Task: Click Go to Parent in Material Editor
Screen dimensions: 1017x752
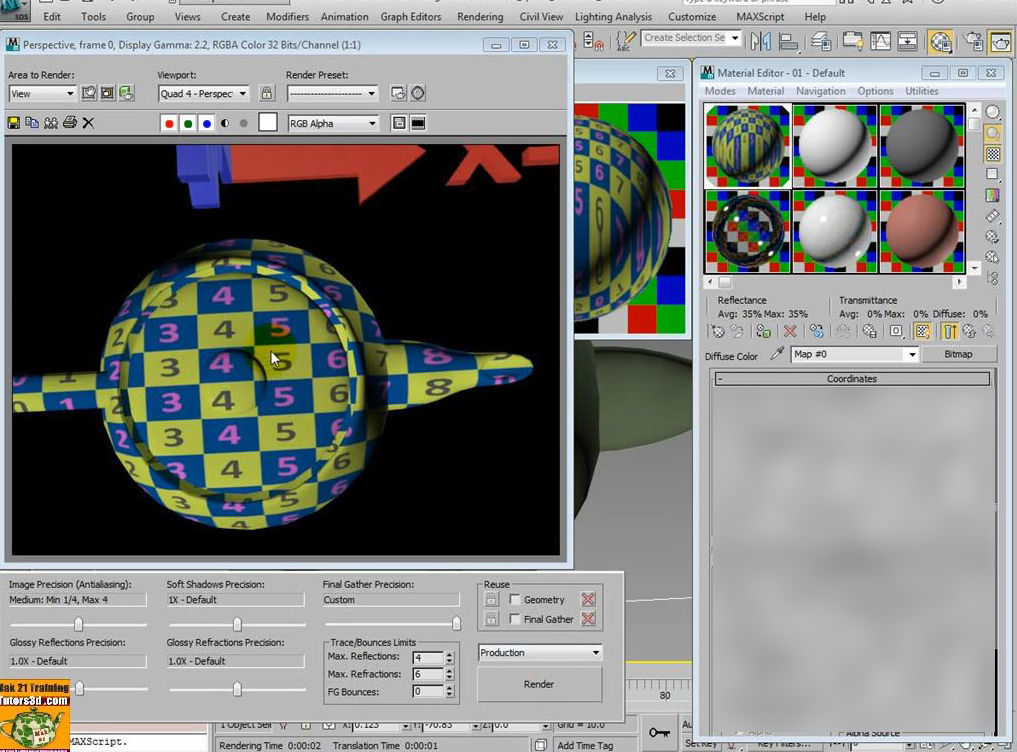Action: [968, 331]
